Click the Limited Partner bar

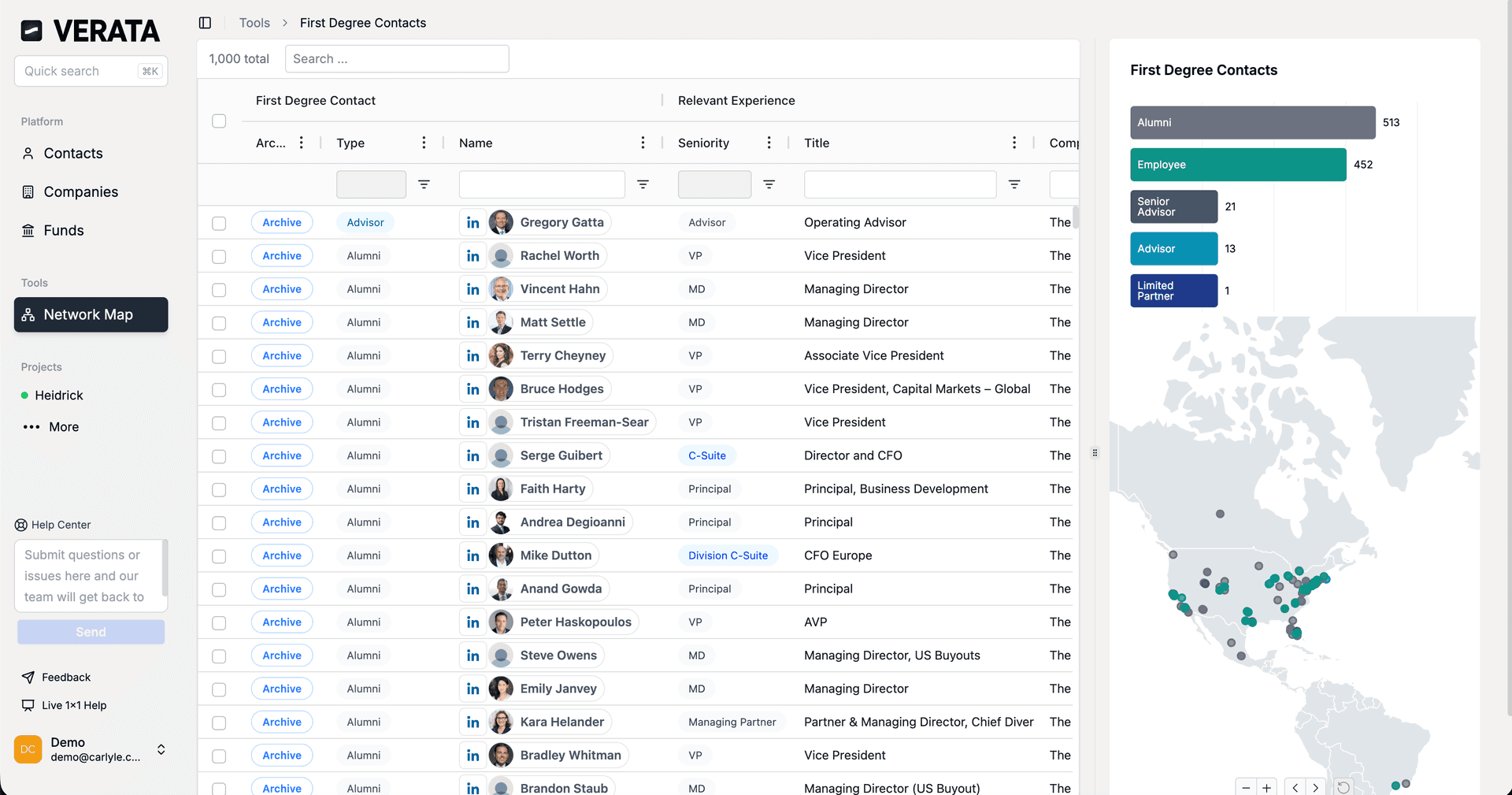pos(1173,291)
